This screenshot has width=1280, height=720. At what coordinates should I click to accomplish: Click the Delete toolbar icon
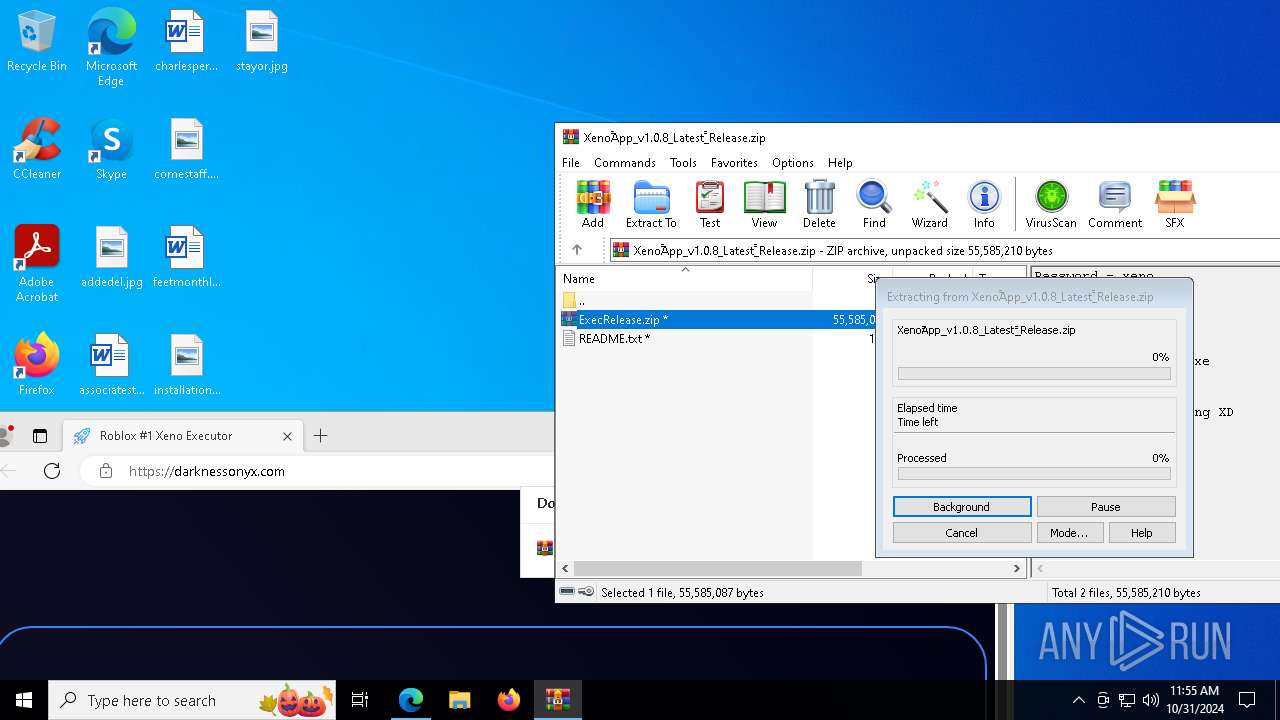pyautogui.click(x=819, y=204)
